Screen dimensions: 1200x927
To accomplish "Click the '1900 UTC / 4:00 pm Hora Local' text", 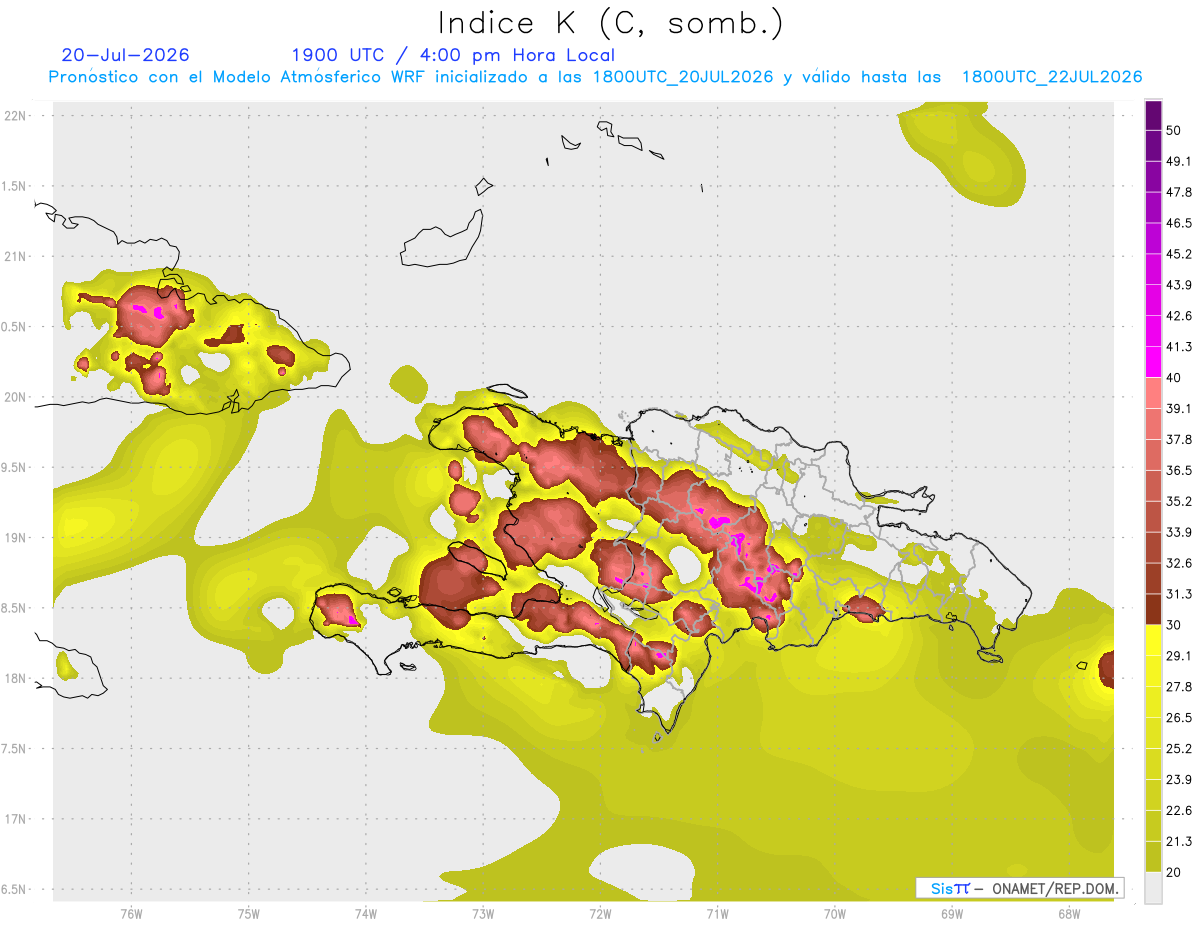I will 453,55.
